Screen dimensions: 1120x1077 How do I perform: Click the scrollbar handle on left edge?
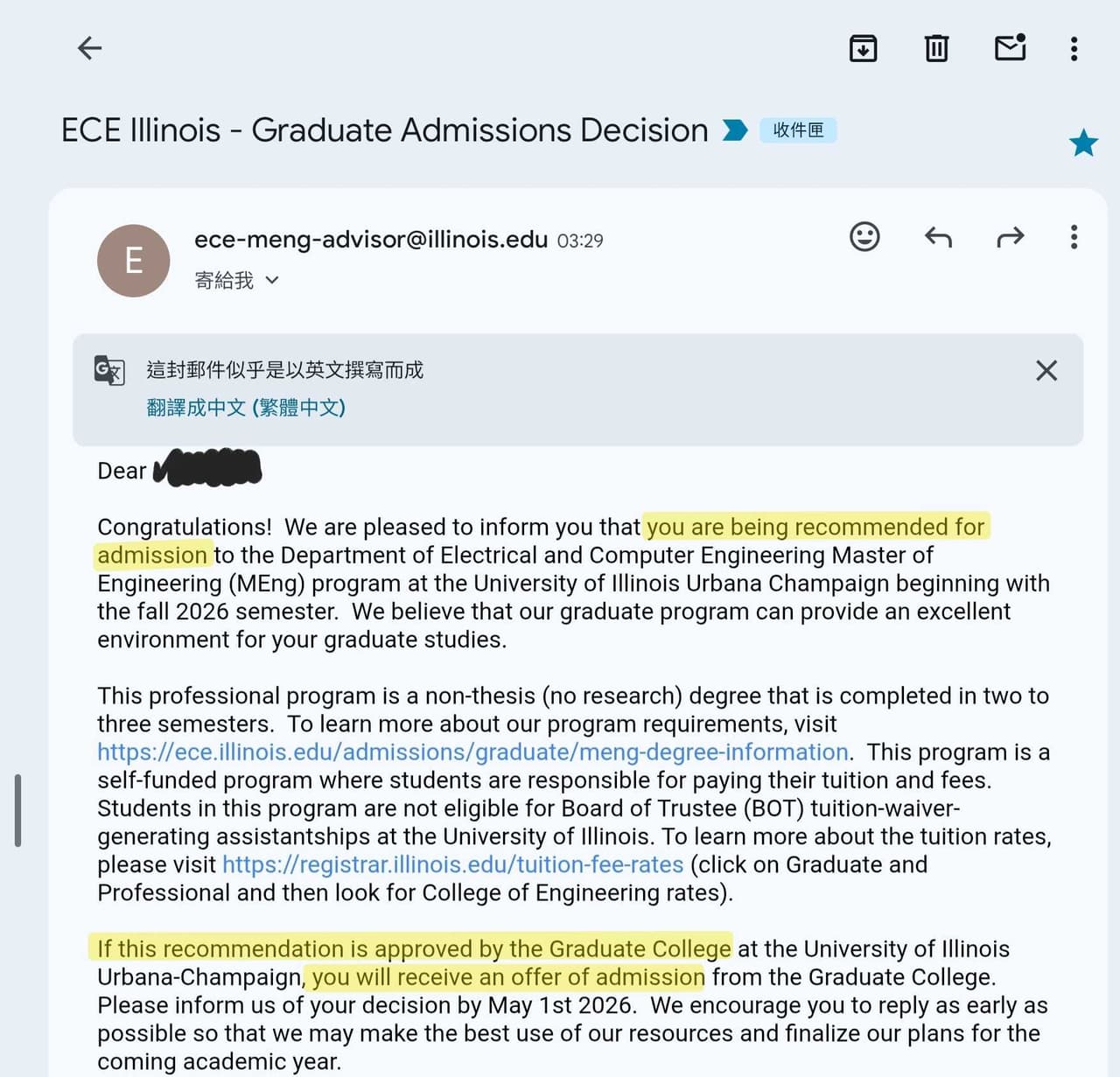(17, 810)
